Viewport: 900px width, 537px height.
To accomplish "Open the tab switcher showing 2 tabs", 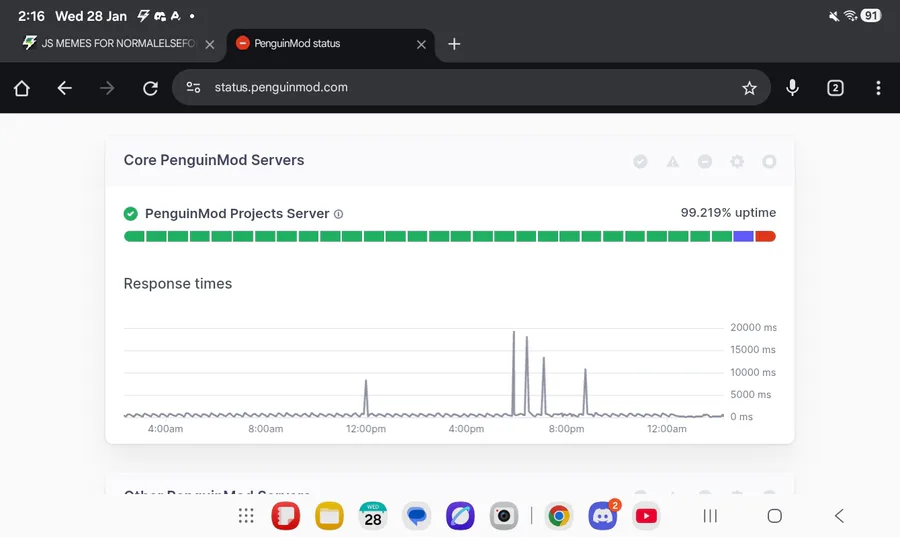I will (835, 88).
